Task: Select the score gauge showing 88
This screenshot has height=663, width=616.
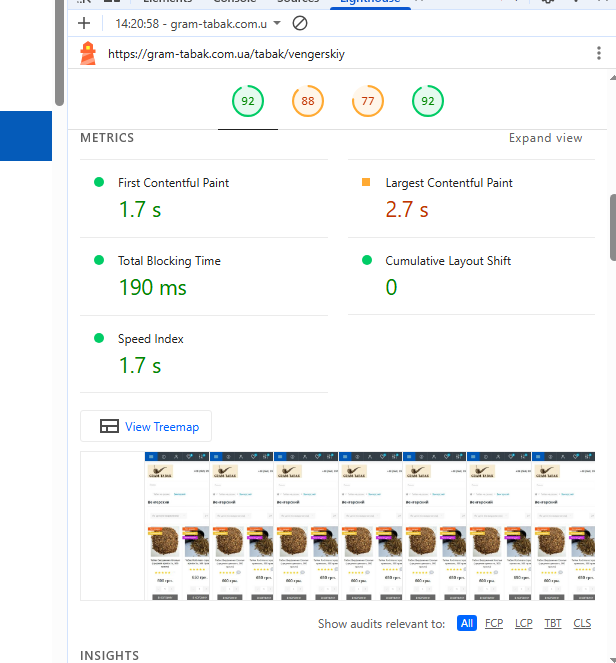Action: coord(308,101)
